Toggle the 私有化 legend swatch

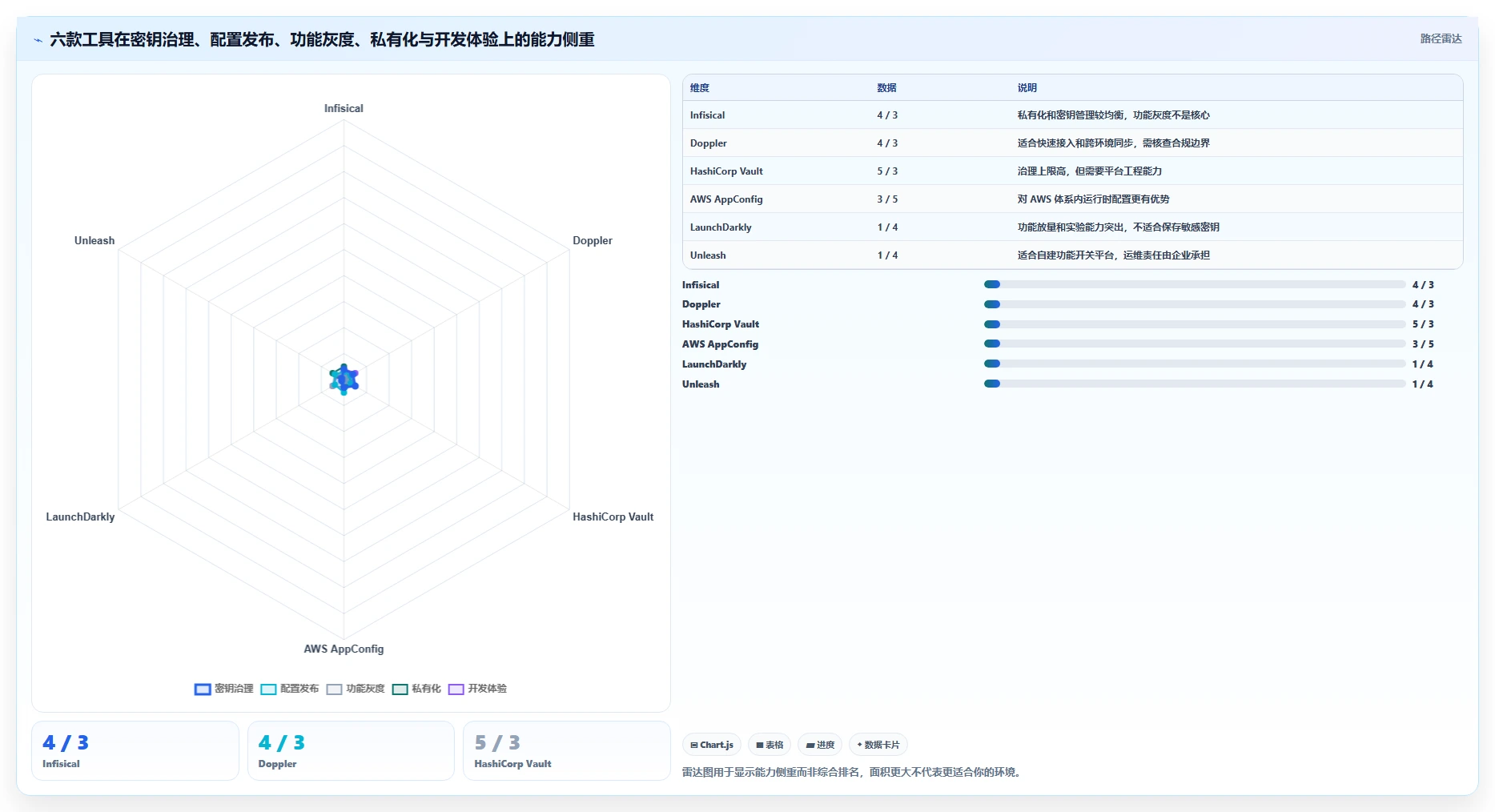[400, 689]
